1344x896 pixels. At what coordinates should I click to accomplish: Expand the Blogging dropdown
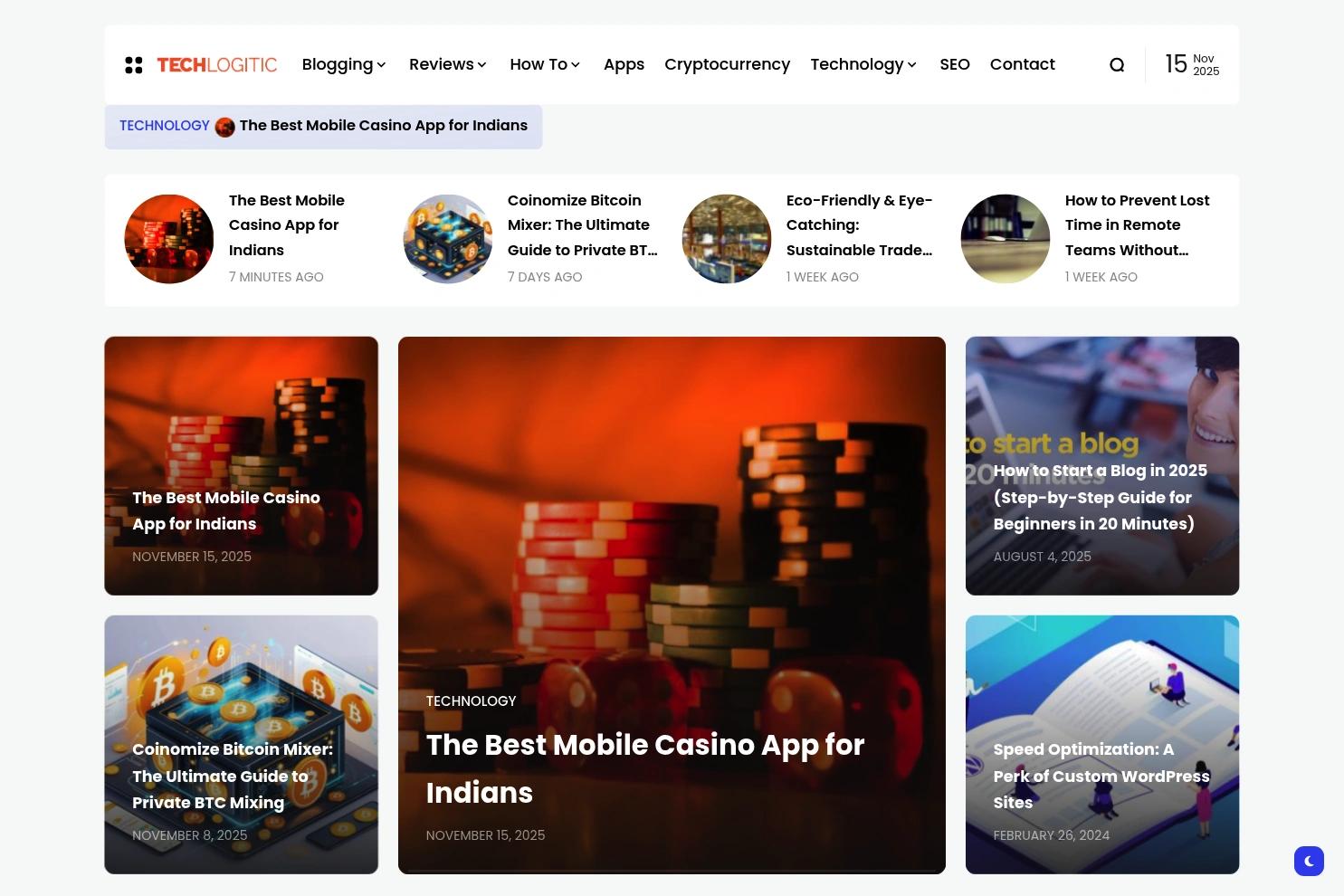tap(343, 64)
